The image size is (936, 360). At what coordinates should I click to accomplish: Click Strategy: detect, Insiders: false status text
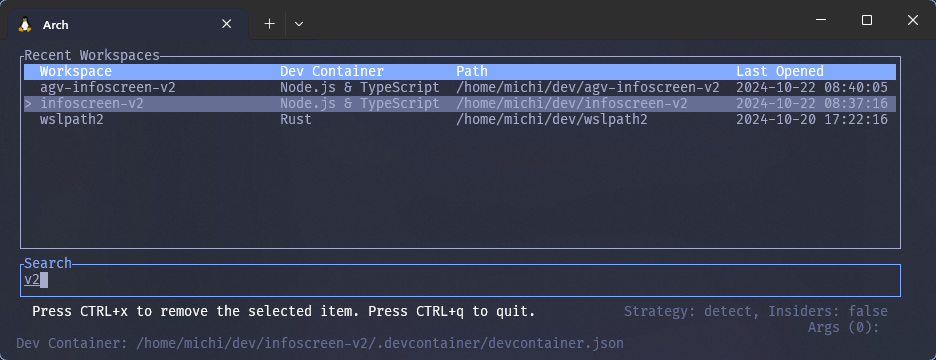(x=756, y=311)
